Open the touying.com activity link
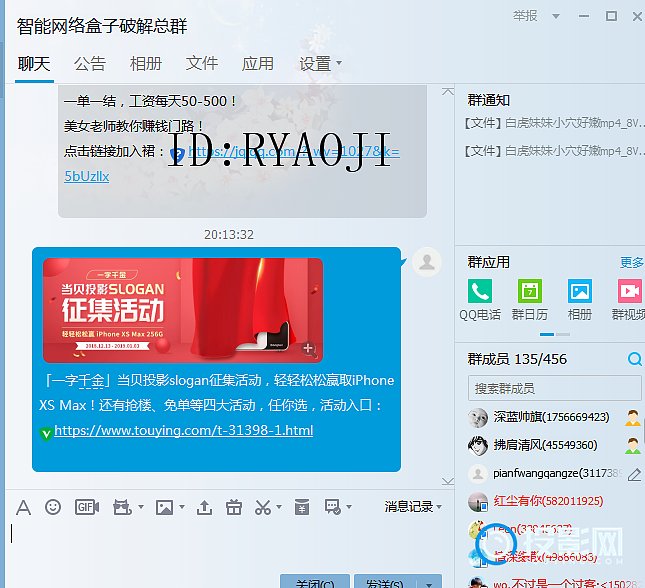This screenshot has width=645, height=588. (x=183, y=430)
